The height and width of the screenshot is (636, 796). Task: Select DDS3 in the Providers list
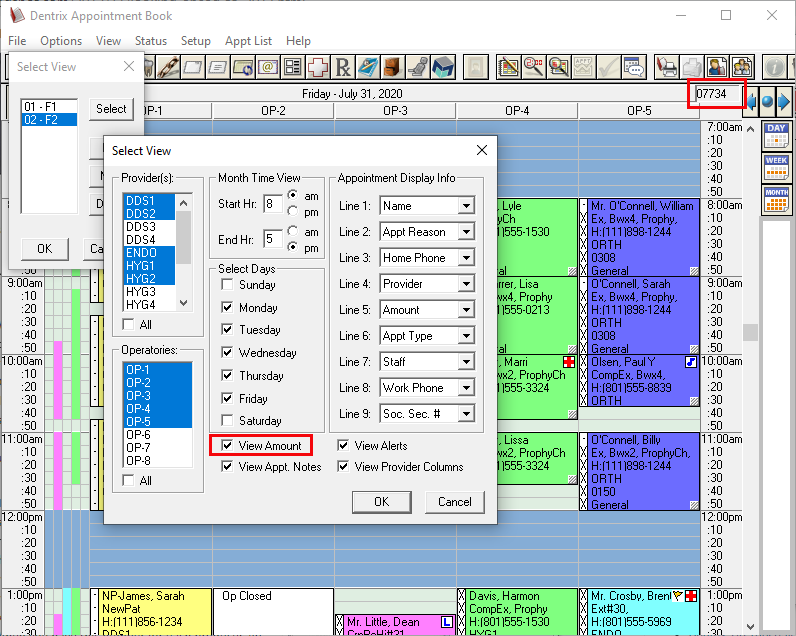coord(149,226)
